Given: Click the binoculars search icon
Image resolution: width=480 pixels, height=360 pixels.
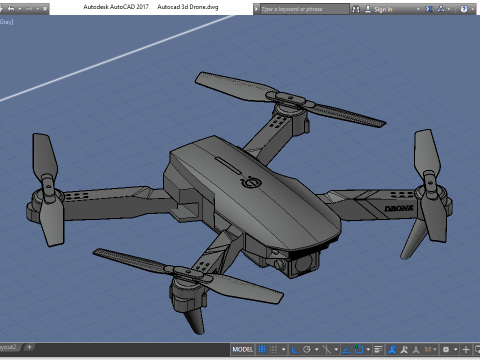Looking at the screenshot, I should pyautogui.click(x=356, y=9).
